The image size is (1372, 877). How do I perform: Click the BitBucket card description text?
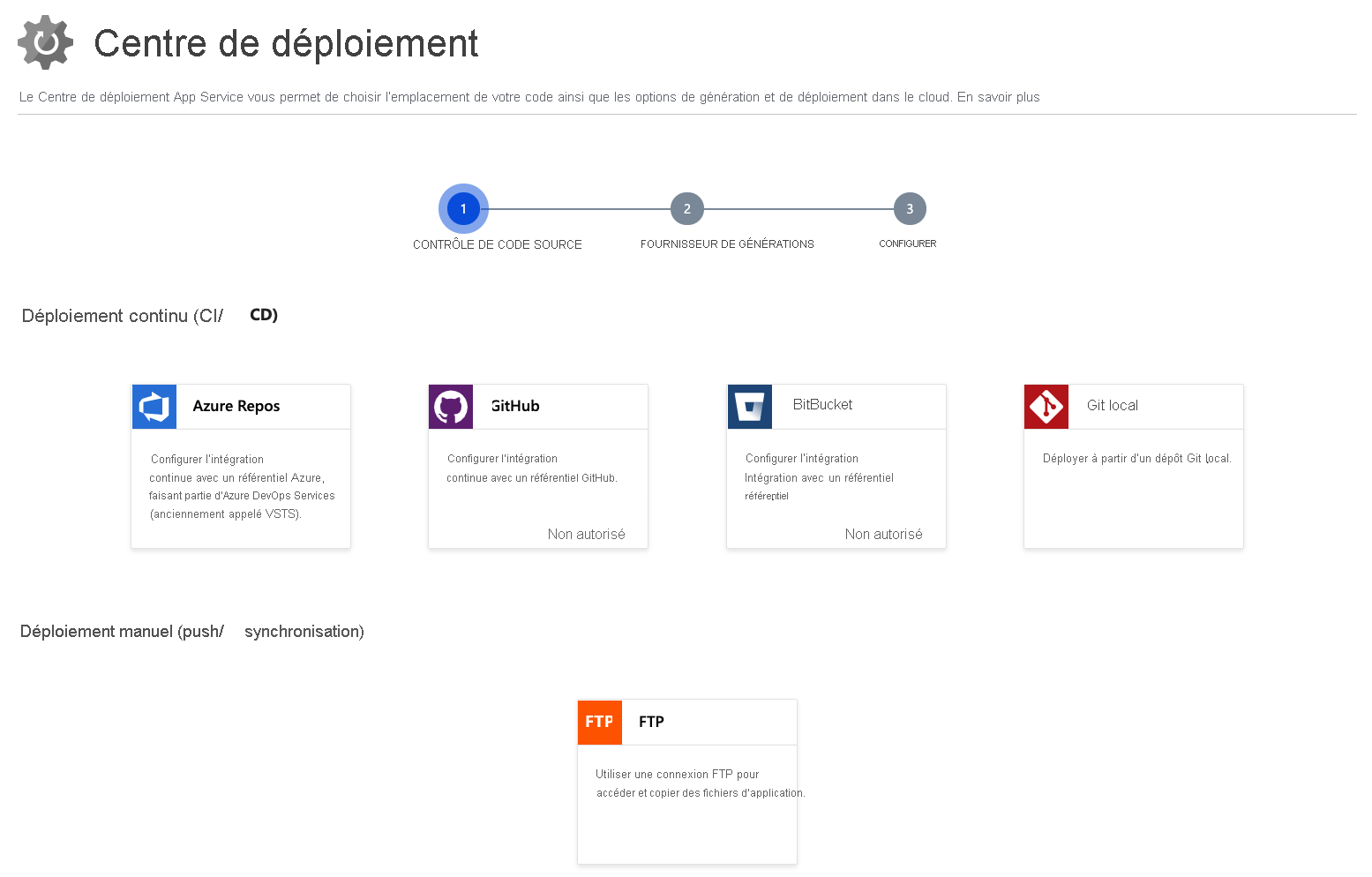[819, 477]
